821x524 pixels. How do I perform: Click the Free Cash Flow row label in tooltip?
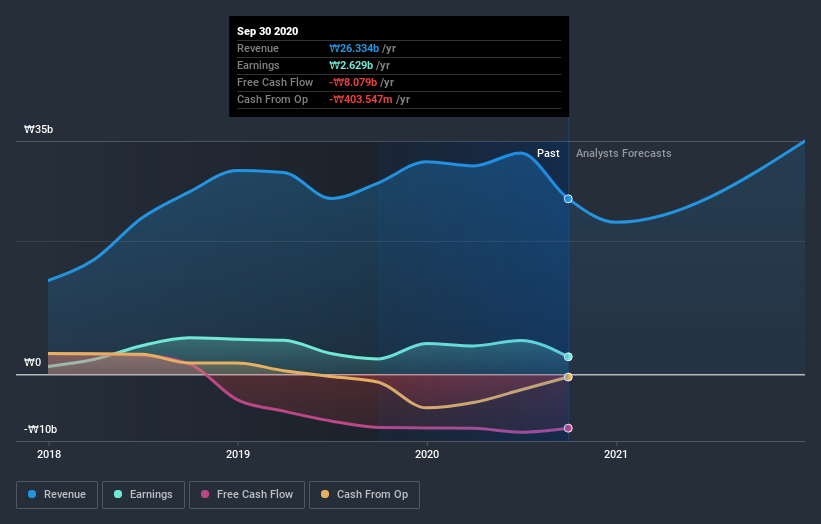pyautogui.click(x=275, y=82)
